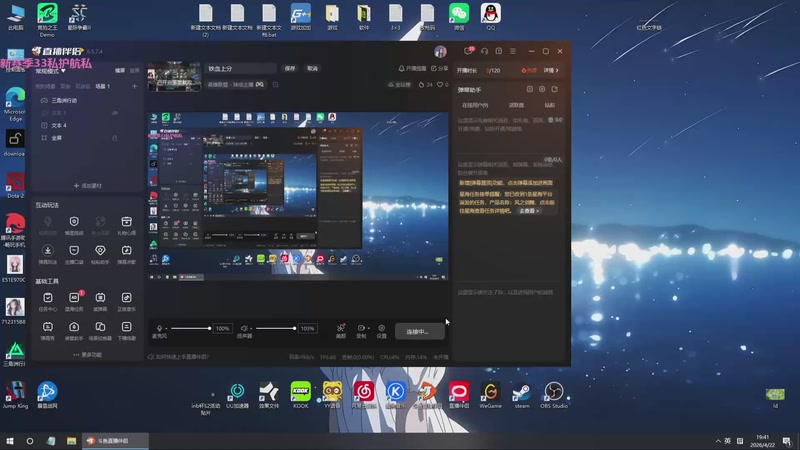Viewport: 800px width, 450px height.
Task: Open speaker device dropdown arrow
Action: (251, 329)
